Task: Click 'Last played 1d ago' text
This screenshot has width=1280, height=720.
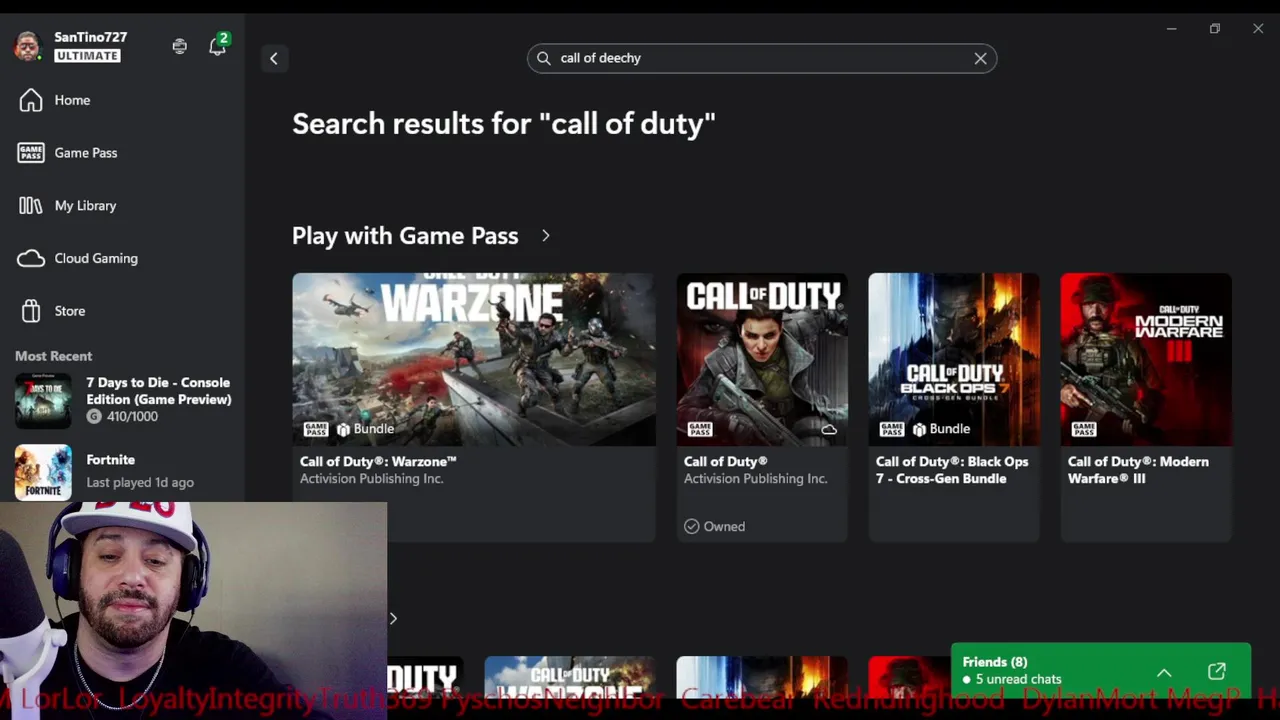Action: [x=140, y=482]
